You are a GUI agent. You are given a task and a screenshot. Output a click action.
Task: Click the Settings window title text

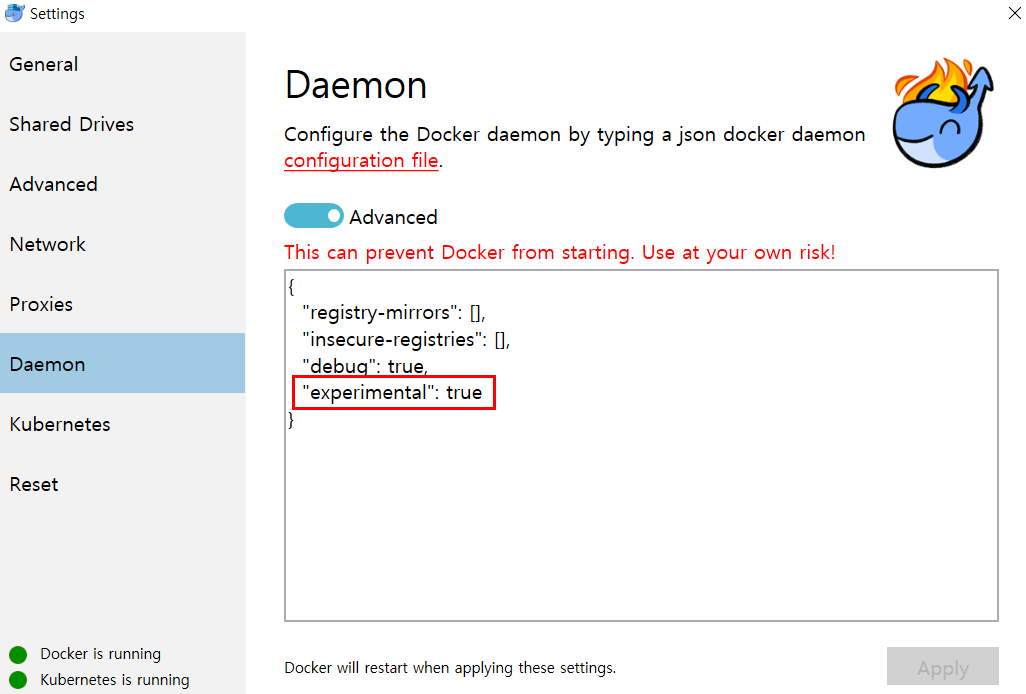[x=56, y=13]
